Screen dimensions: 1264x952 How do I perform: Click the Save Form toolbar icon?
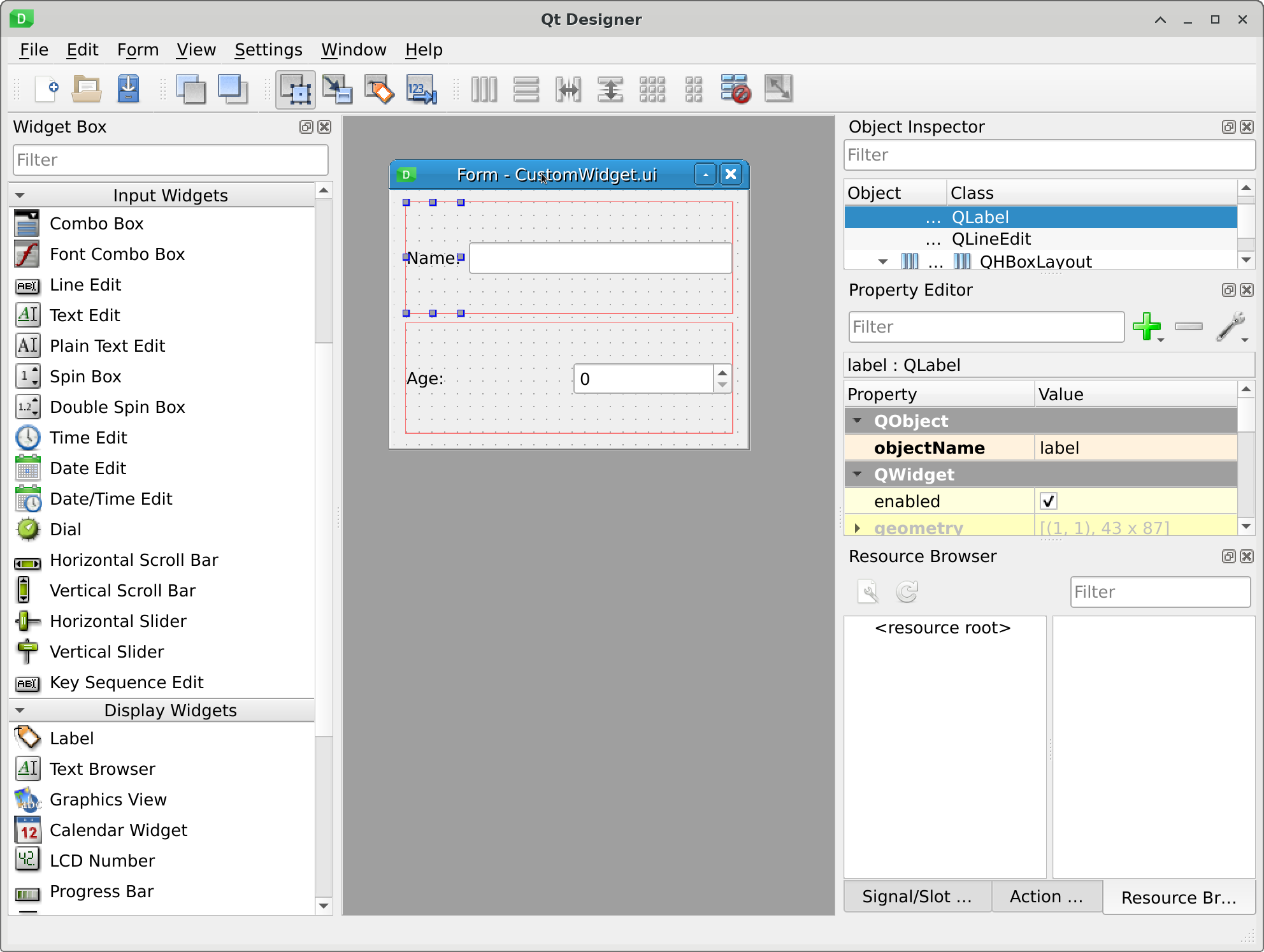tap(128, 89)
